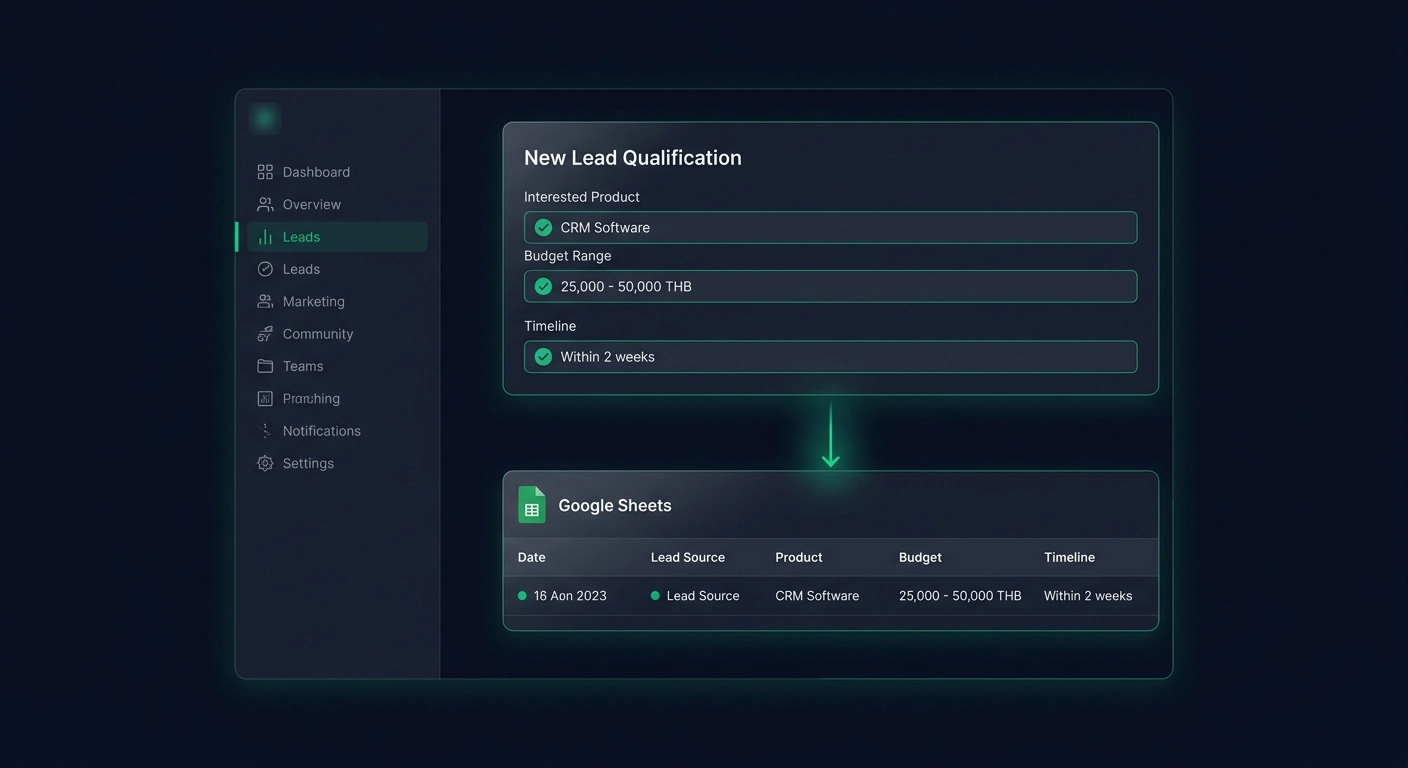The height and width of the screenshot is (768, 1408).
Task: Click the Marketing icon in sidebar
Action: click(265, 301)
